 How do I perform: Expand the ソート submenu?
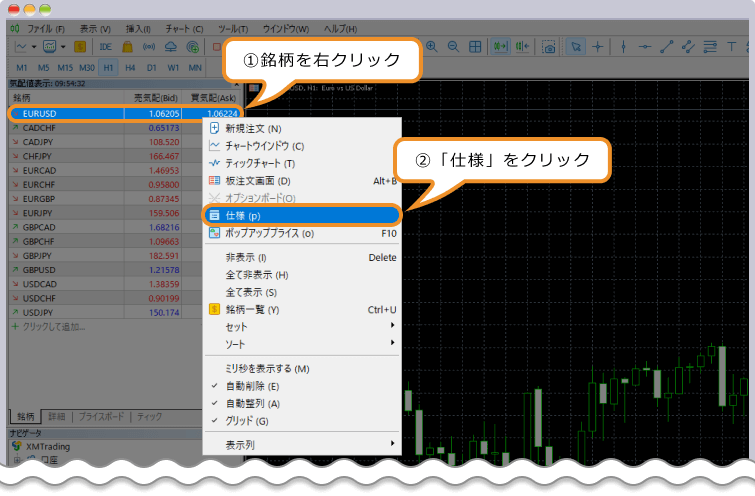click(302, 344)
